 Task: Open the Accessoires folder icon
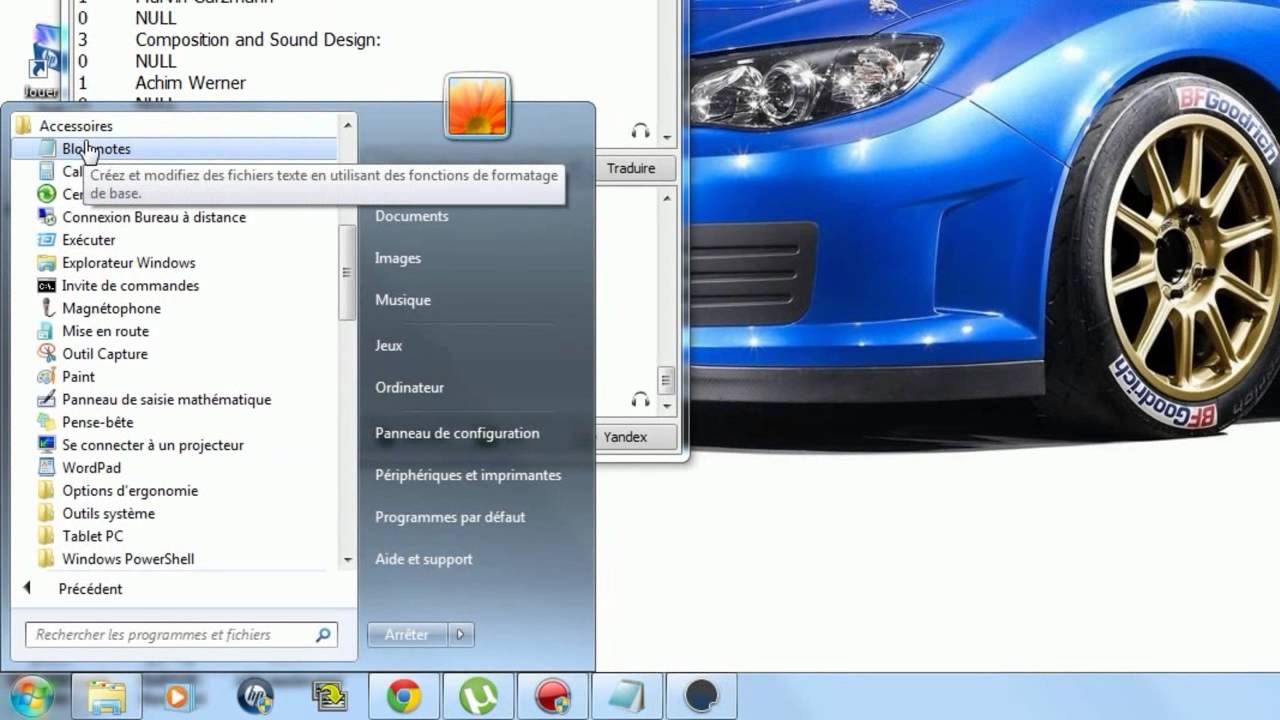coord(24,126)
